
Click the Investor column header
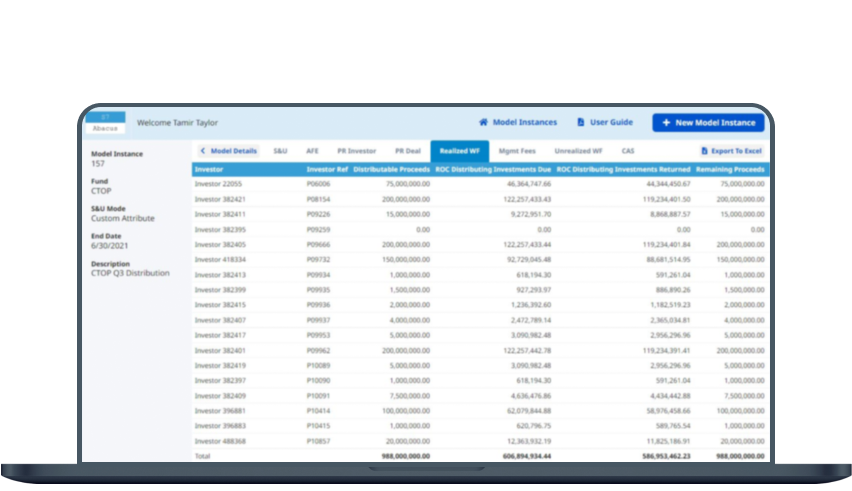pyautogui.click(x=209, y=169)
